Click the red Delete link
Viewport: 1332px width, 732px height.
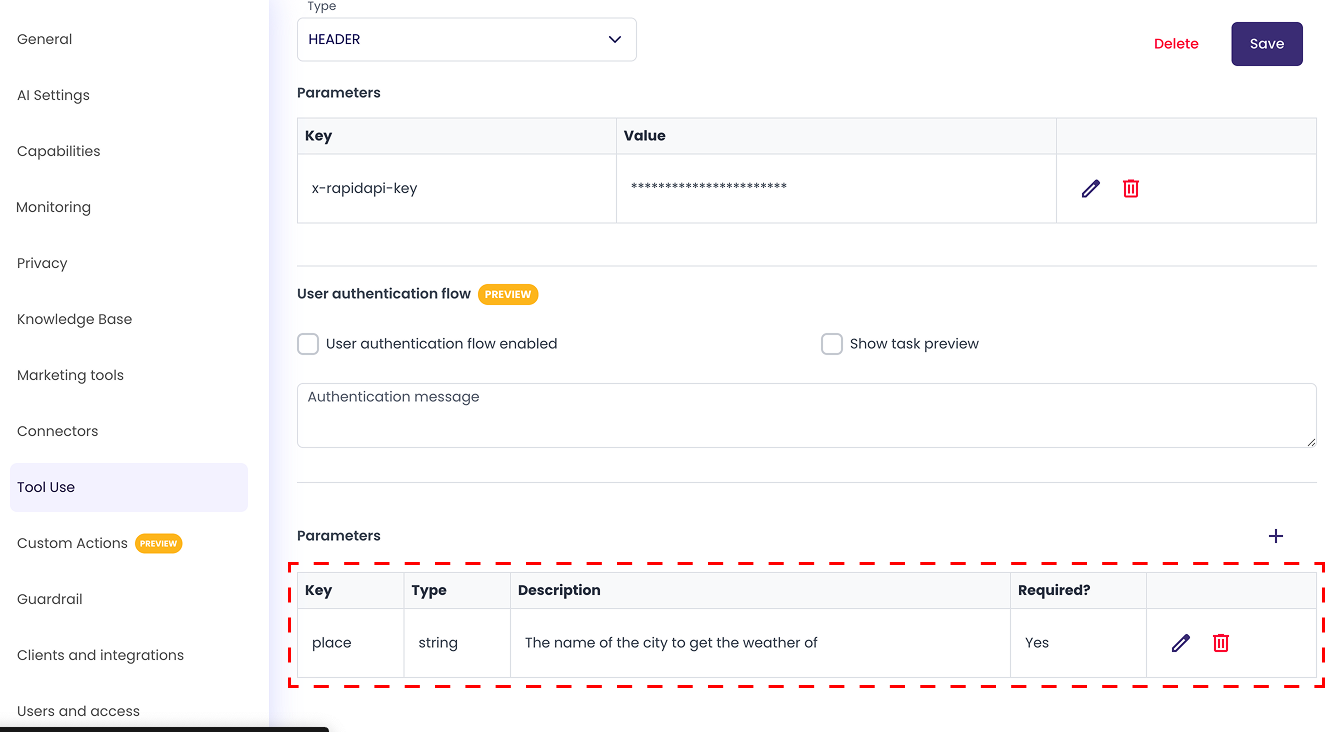(x=1176, y=44)
